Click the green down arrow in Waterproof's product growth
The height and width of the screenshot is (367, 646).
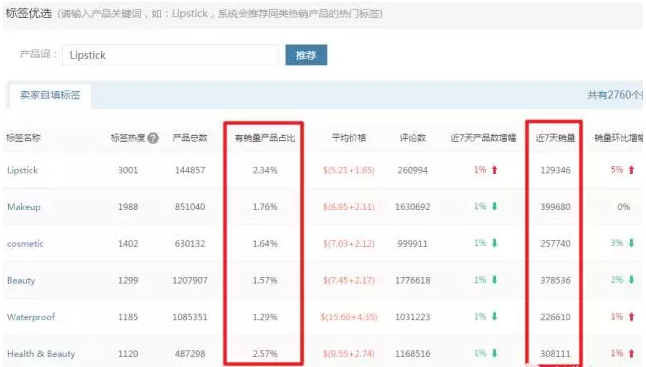(x=494, y=317)
